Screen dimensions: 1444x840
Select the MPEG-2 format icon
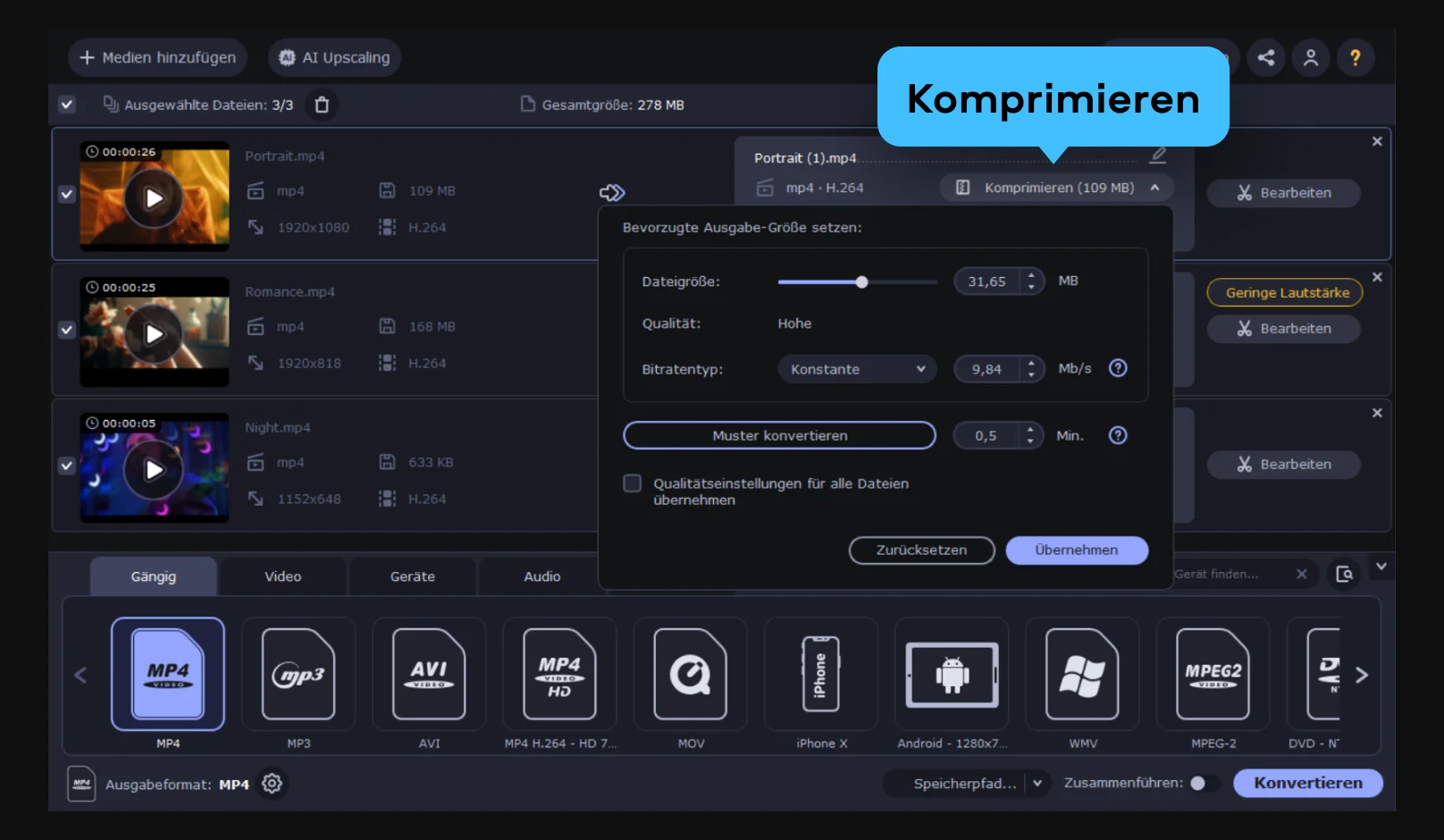click(1213, 674)
